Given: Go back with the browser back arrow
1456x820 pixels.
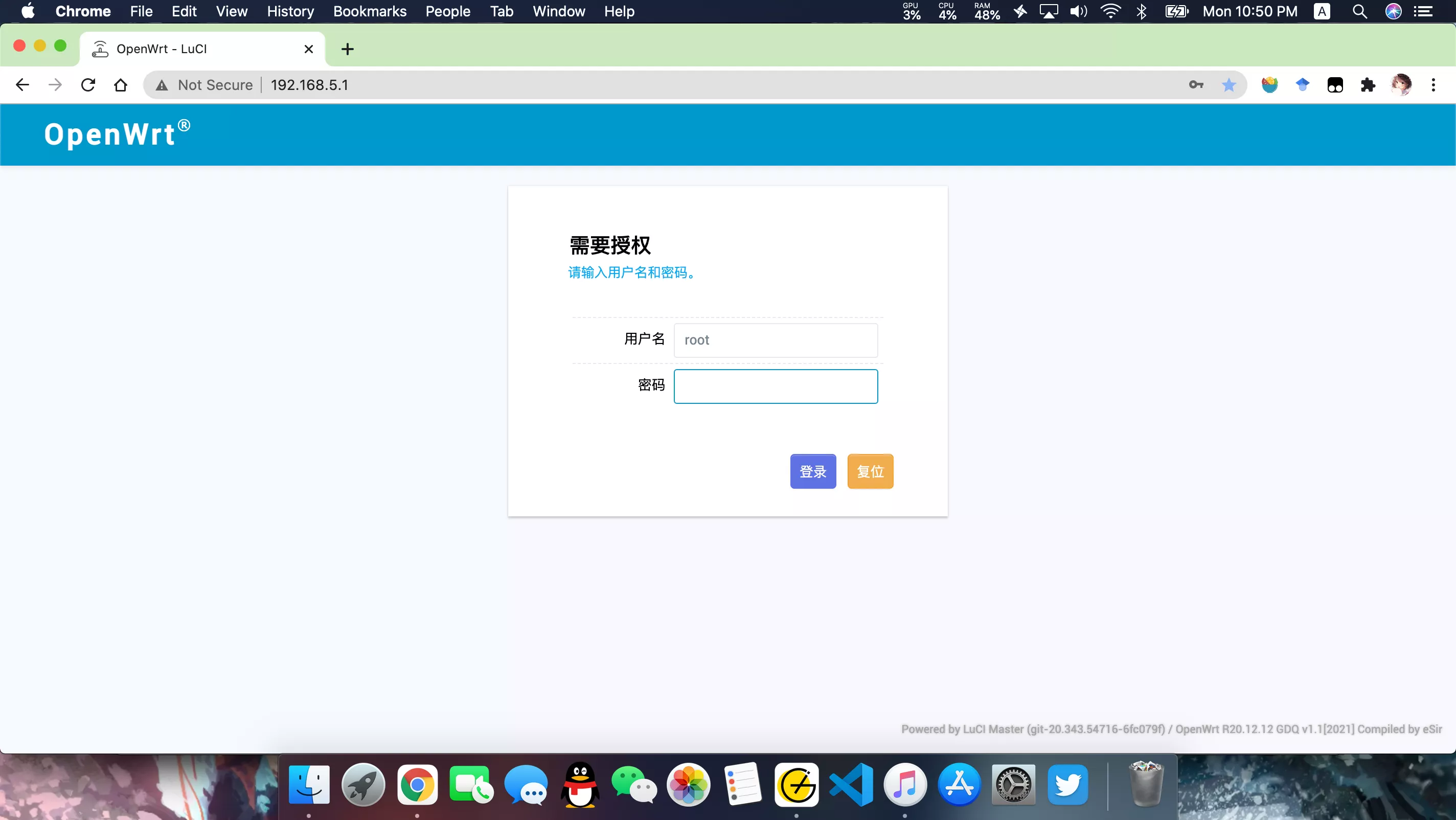Looking at the screenshot, I should click(x=22, y=85).
